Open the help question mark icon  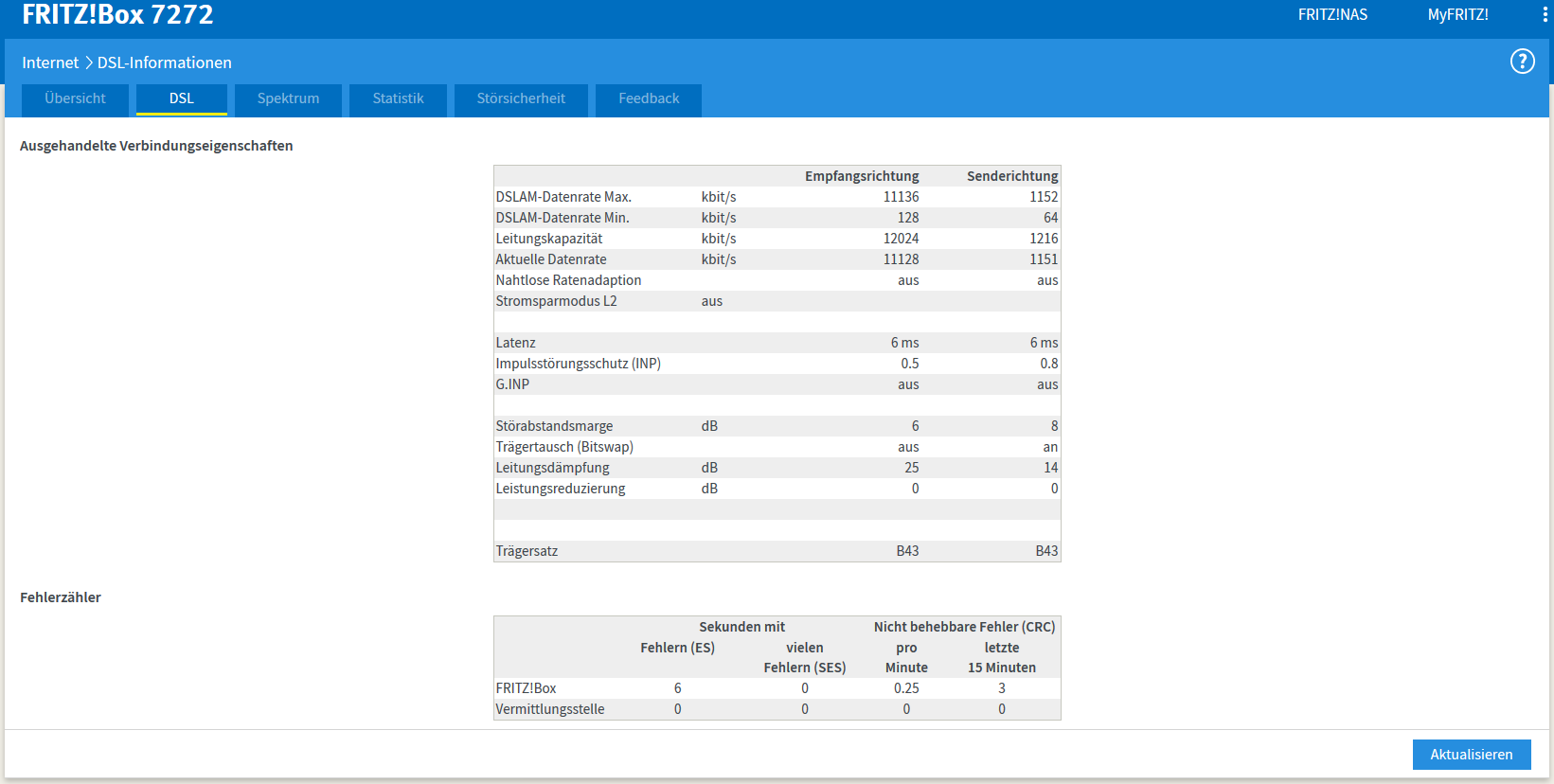1522,62
